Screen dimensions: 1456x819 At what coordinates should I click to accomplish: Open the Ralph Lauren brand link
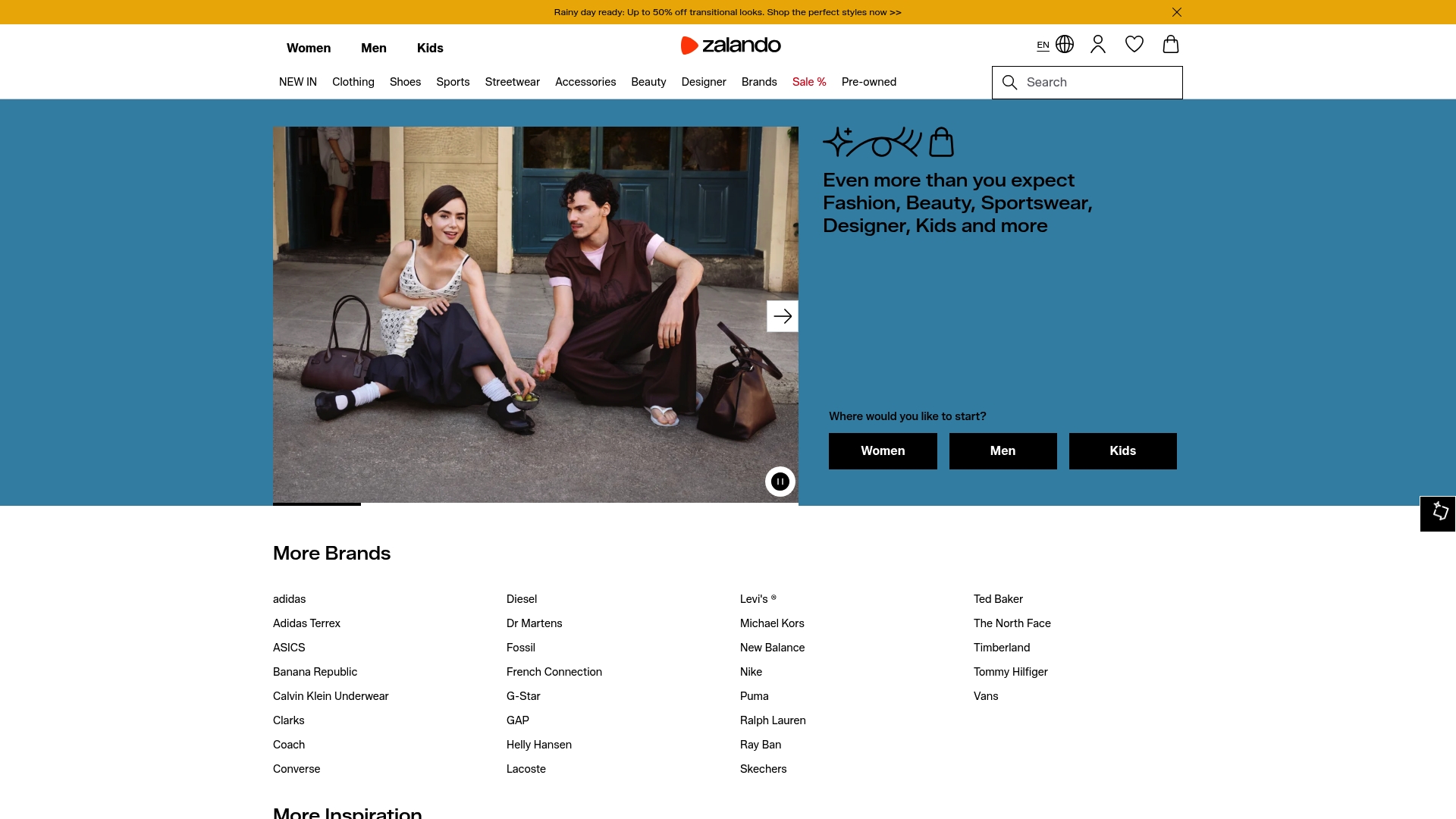point(773,720)
